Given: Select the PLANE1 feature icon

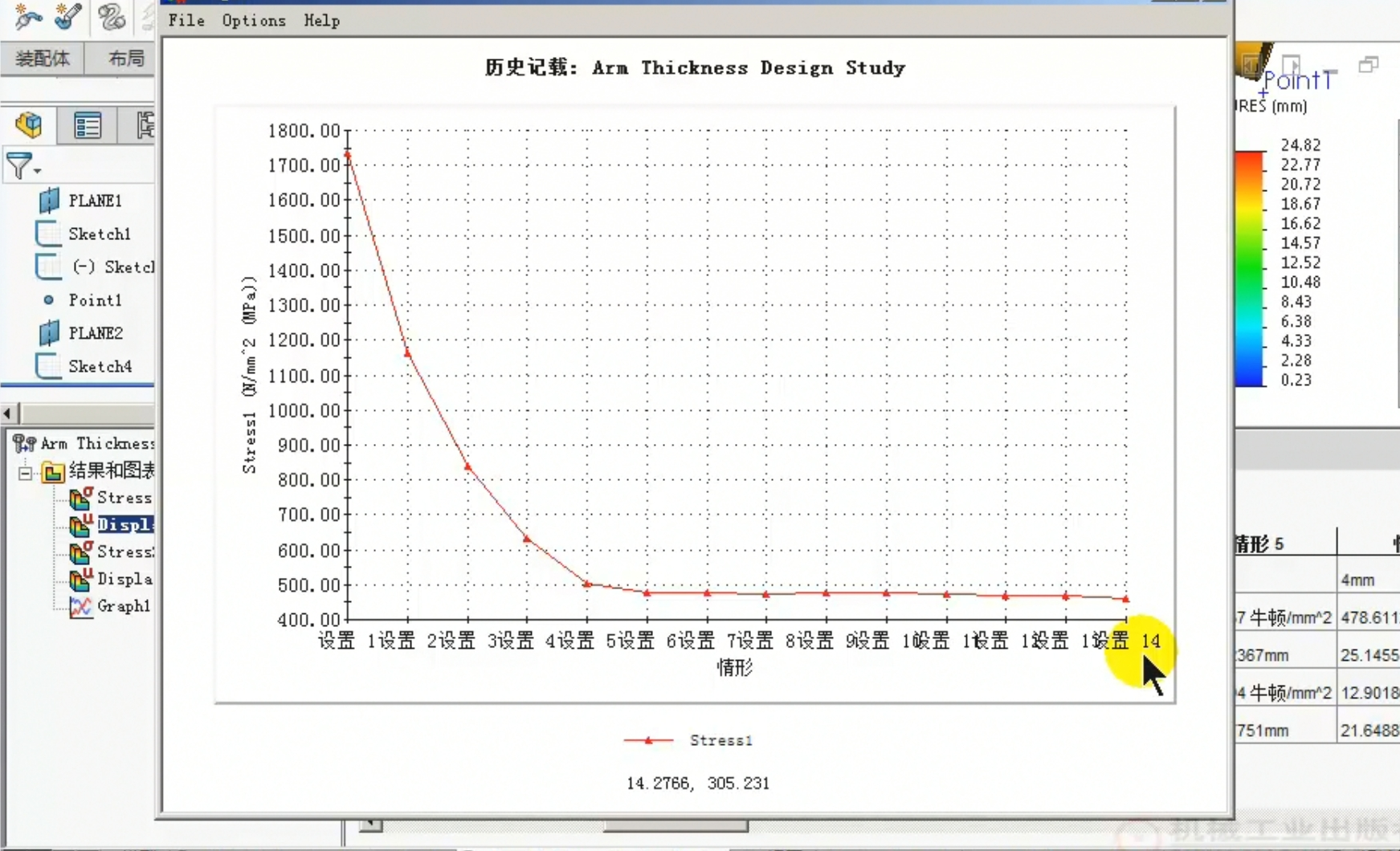Looking at the screenshot, I should tap(49, 200).
